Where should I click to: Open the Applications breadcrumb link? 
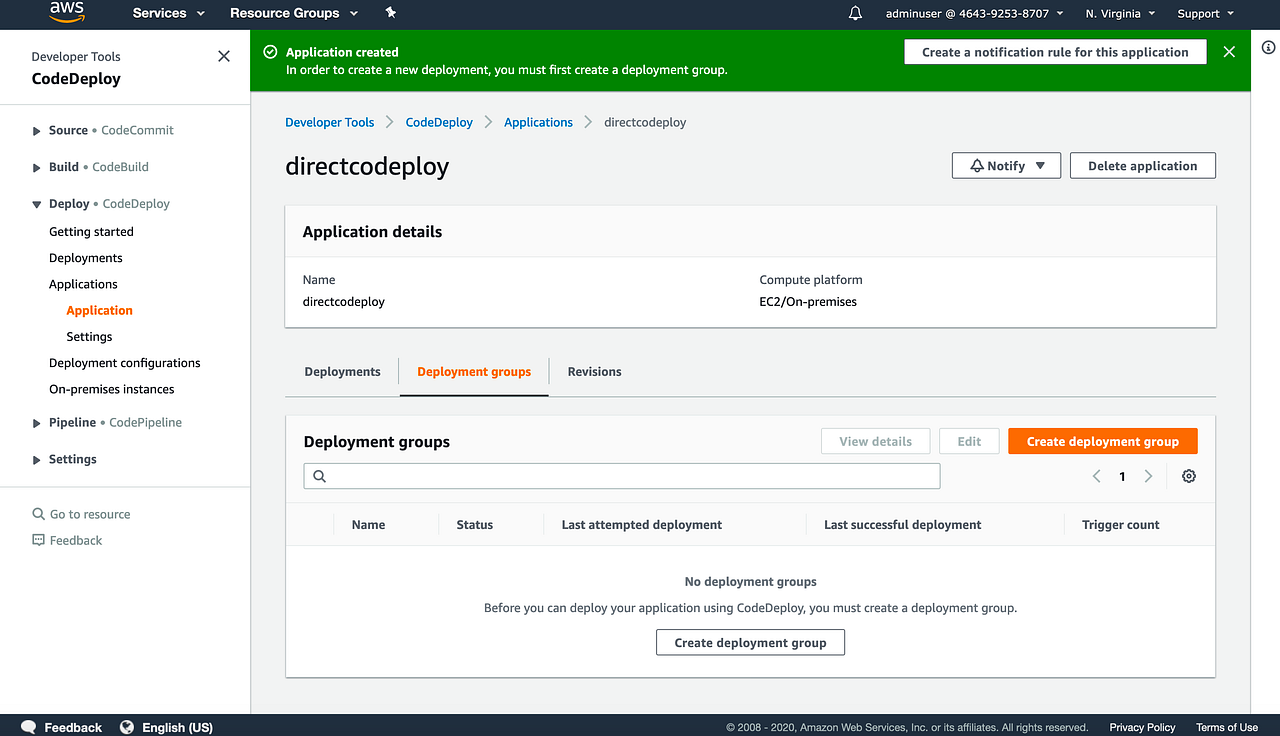pyautogui.click(x=538, y=122)
